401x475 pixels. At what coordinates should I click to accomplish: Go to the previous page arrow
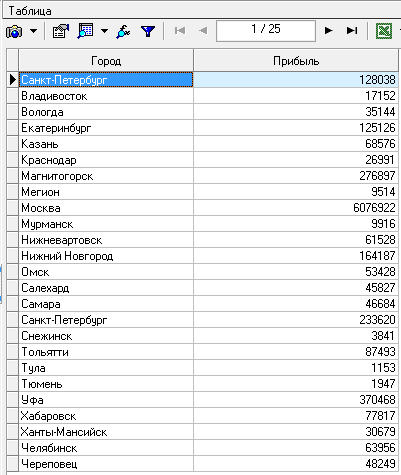[x=203, y=31]
